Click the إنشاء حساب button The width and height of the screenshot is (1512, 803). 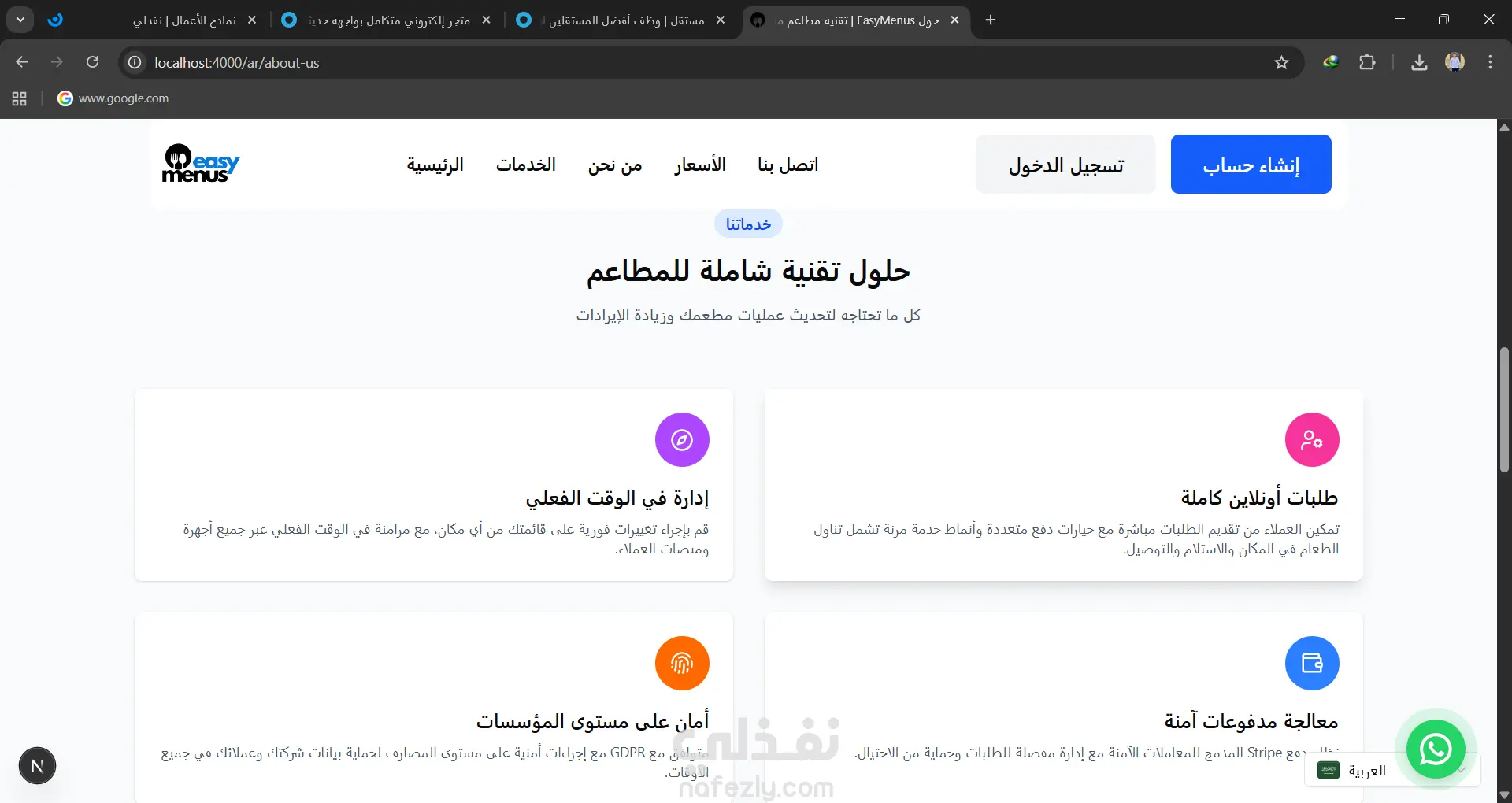(x=1251, y=164)
